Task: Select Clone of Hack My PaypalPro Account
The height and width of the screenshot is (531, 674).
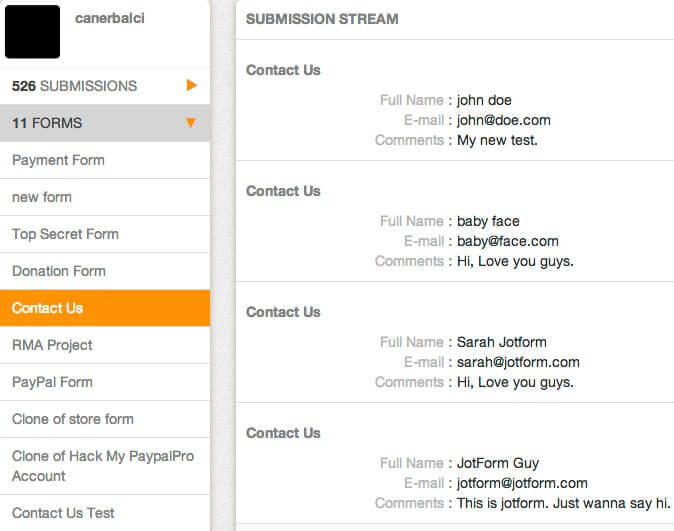Action: click(x=102, y=466)
